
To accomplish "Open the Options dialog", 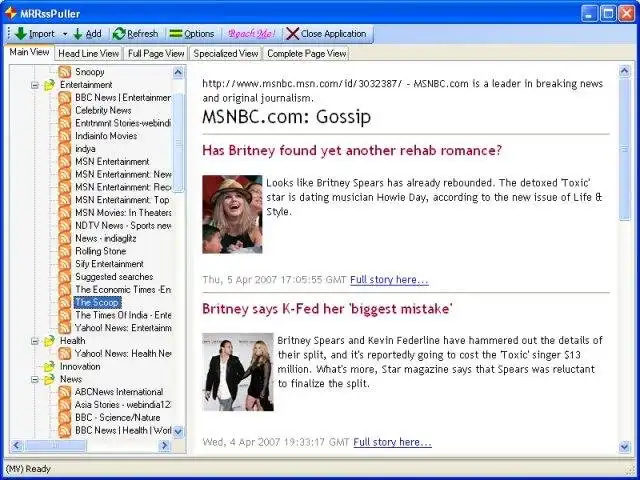I will click(x=192, y=33).
